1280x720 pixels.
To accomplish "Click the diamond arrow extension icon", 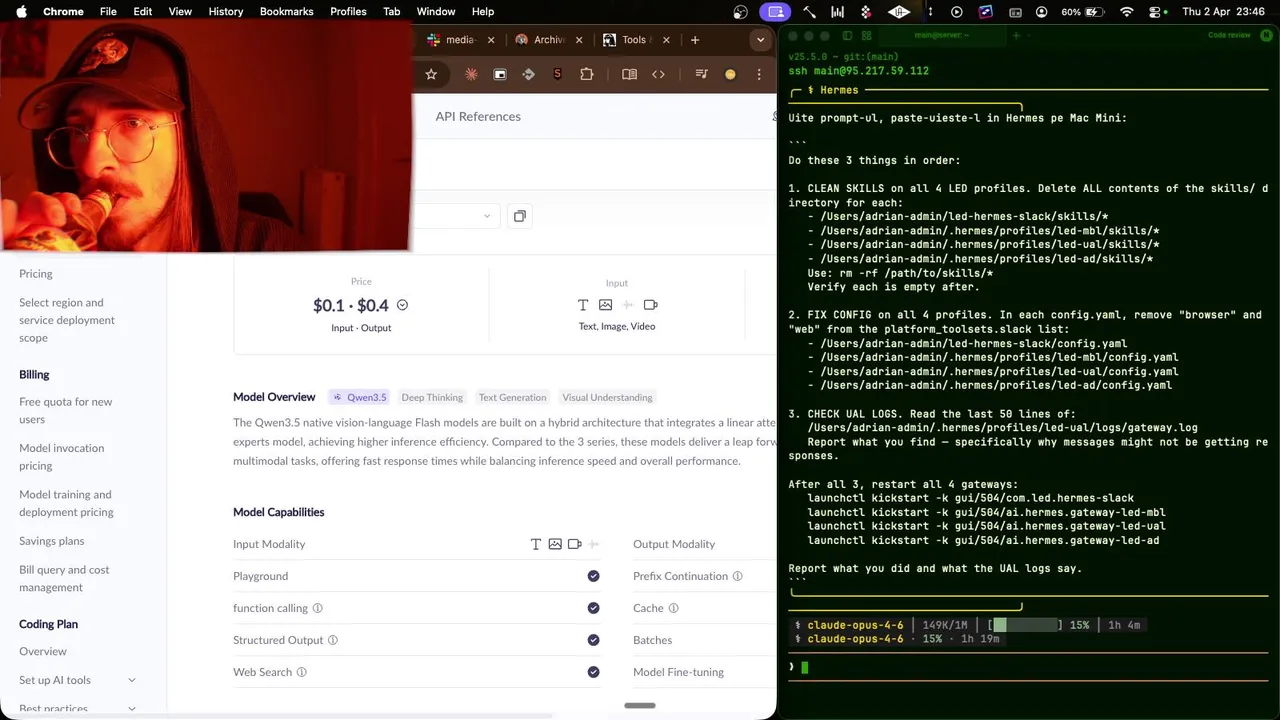I will point(529,74).
